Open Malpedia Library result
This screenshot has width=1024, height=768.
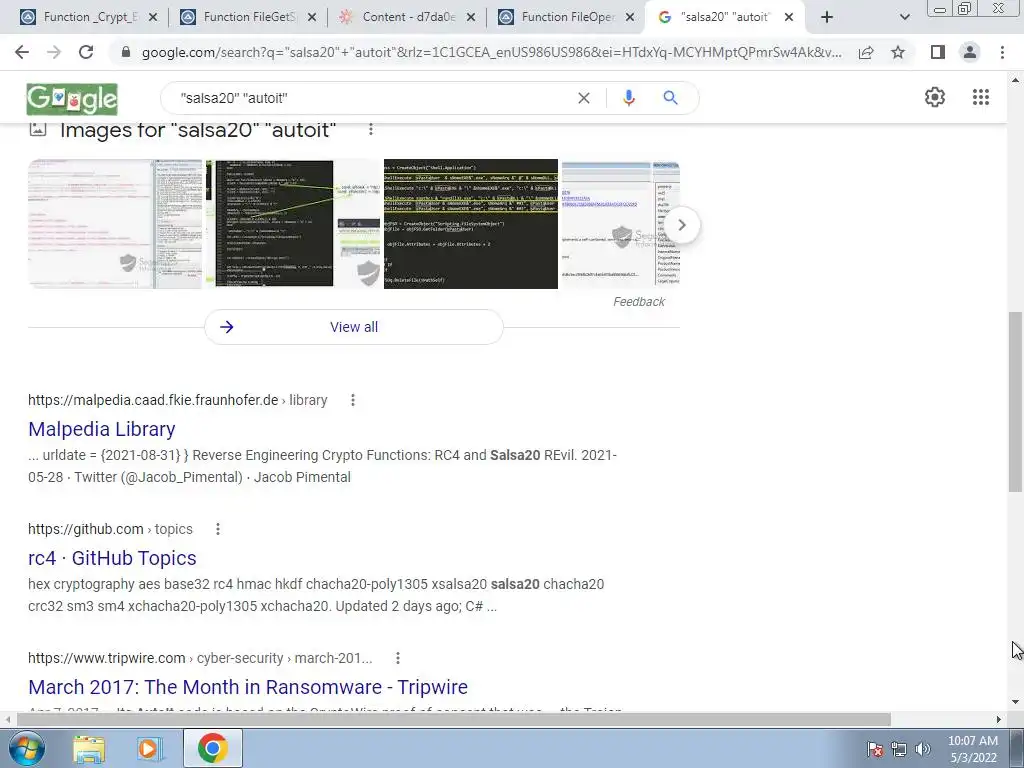[x=102, y=429]
